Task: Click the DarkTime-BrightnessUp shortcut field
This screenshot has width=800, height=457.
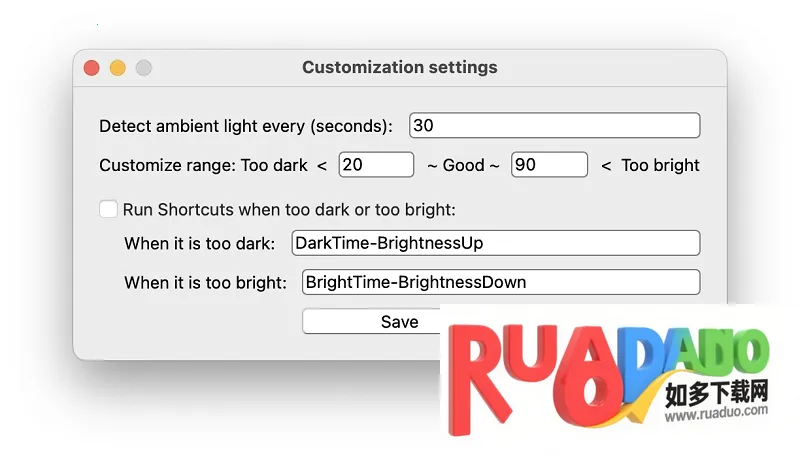Action: 495,243
